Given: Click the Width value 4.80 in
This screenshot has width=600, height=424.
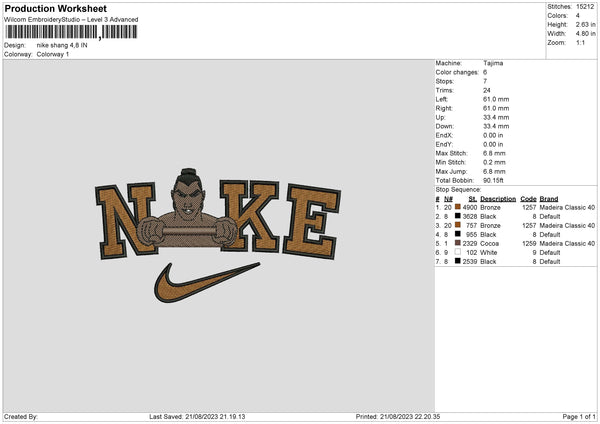Looking at the screenshot, I should pyautogui.click(x=585, y=34).
